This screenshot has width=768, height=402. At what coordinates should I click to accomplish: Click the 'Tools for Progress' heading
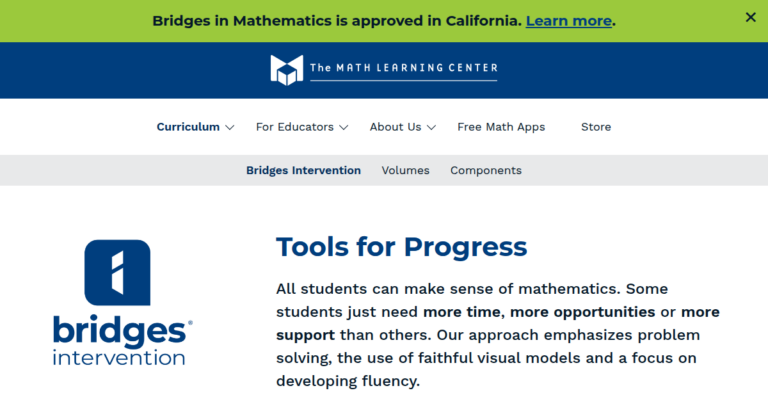pos(402,247)
